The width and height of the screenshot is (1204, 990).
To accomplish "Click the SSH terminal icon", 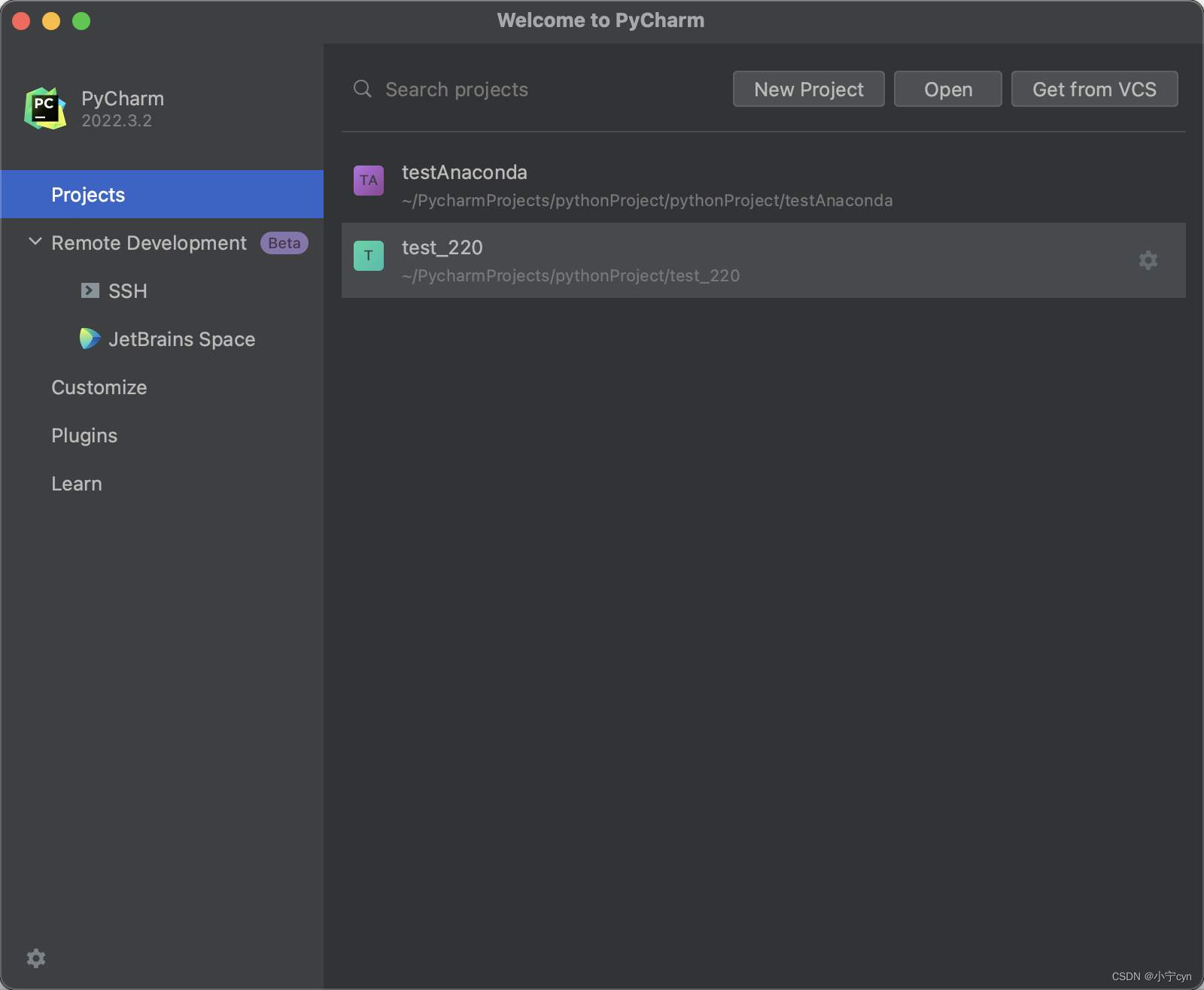I will click(x=90, y=290).
